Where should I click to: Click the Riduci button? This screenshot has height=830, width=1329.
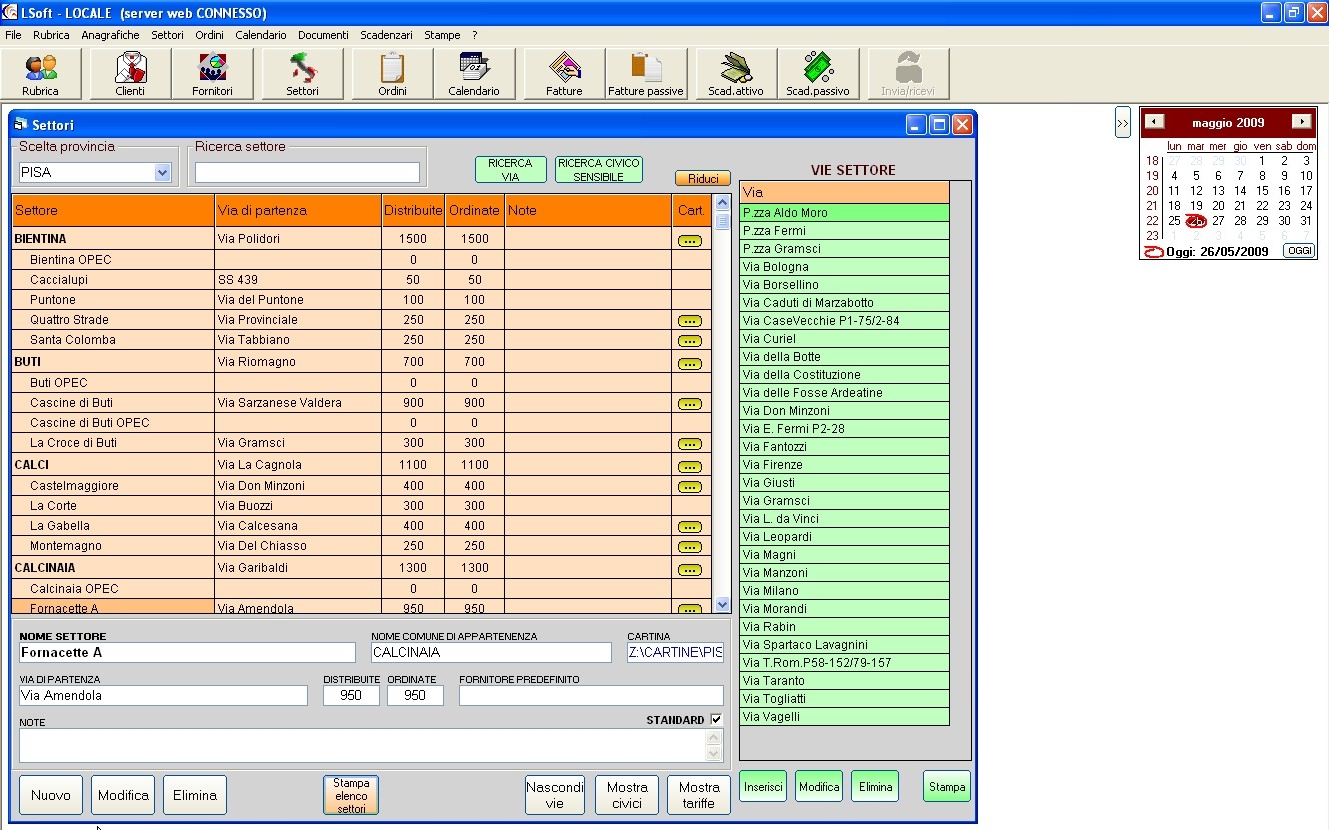pos(703,179)
